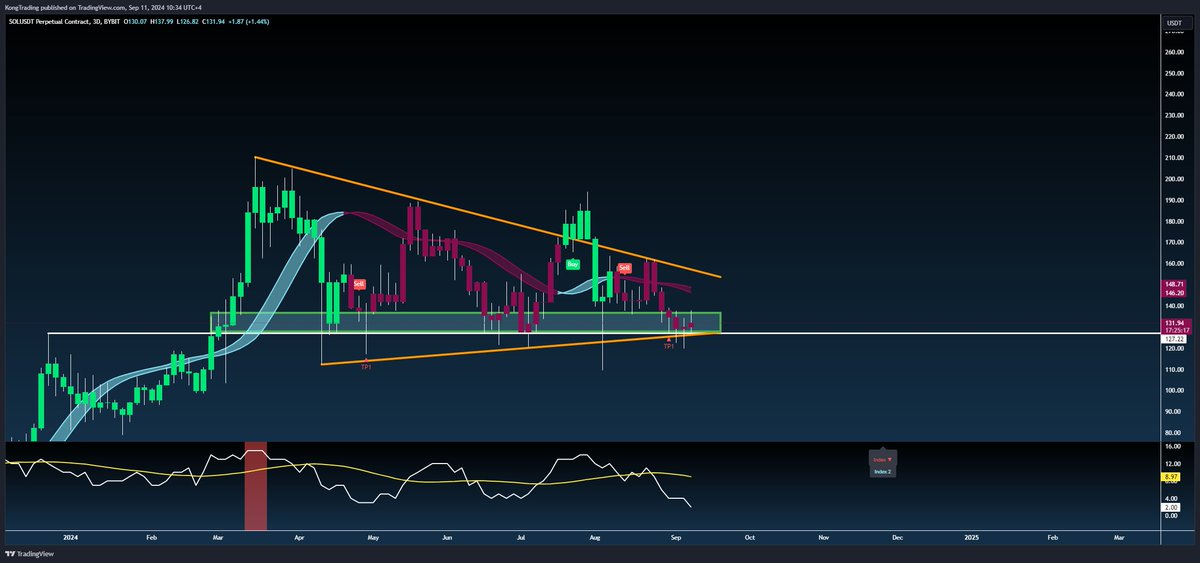The width and height of the screenshot is (1200, 563).
Task: Click the 2025 label on the time axis
Action: coord(972,537)
